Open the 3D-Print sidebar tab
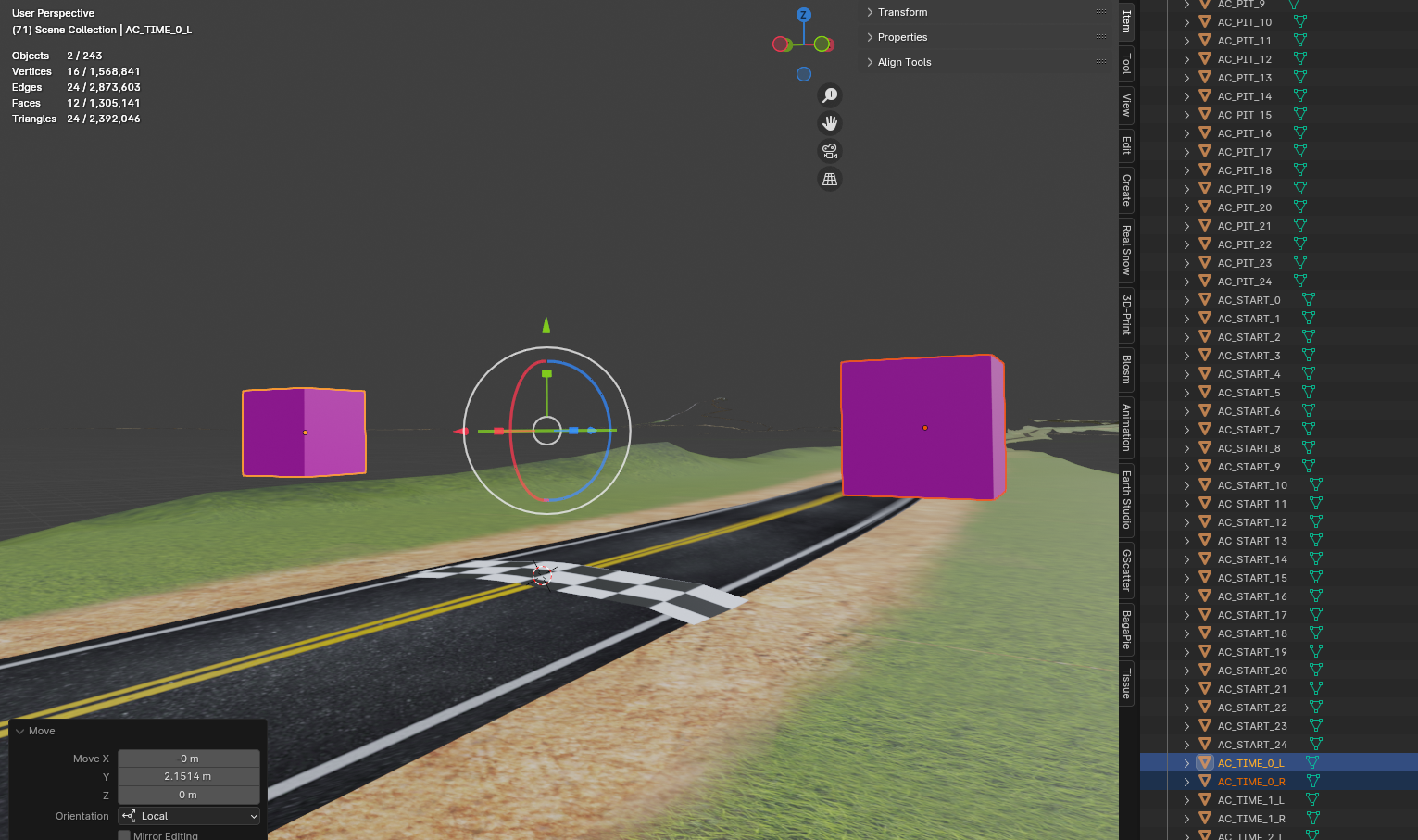Image resolution: width=1418 pixels, height=840 pixels. click(1127, 314)
